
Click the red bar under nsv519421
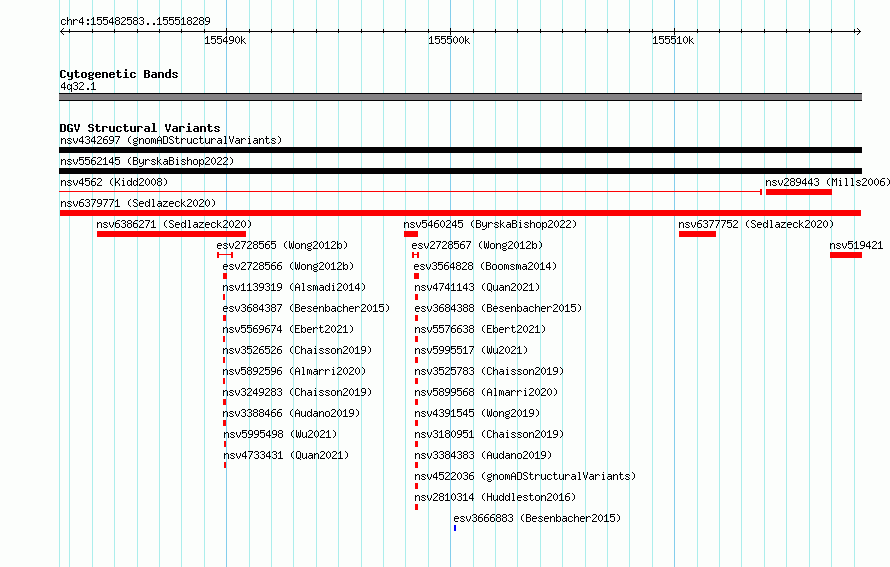tap(846, 255)
